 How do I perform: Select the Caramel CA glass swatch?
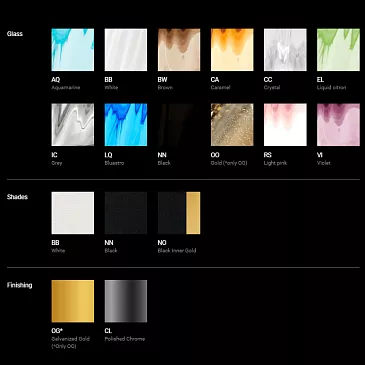click(x=232, y=50)
